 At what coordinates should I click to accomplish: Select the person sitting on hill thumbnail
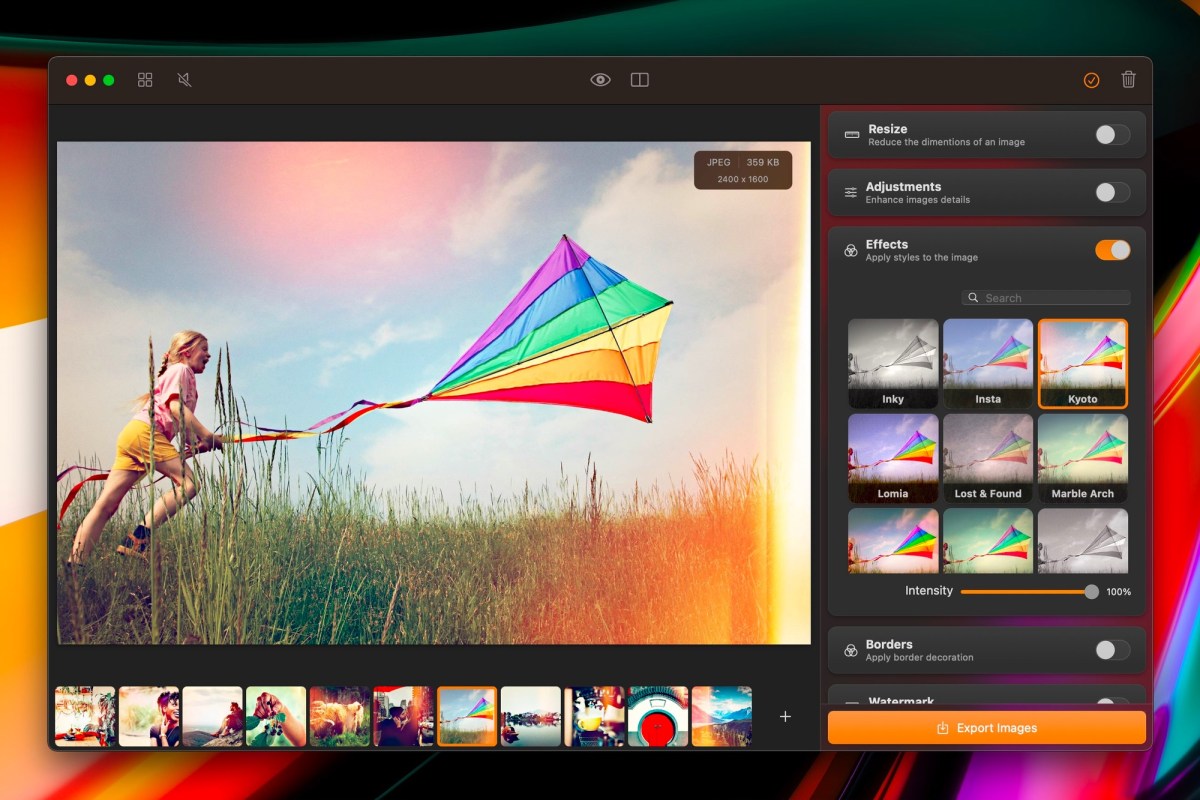coord(212,716)
